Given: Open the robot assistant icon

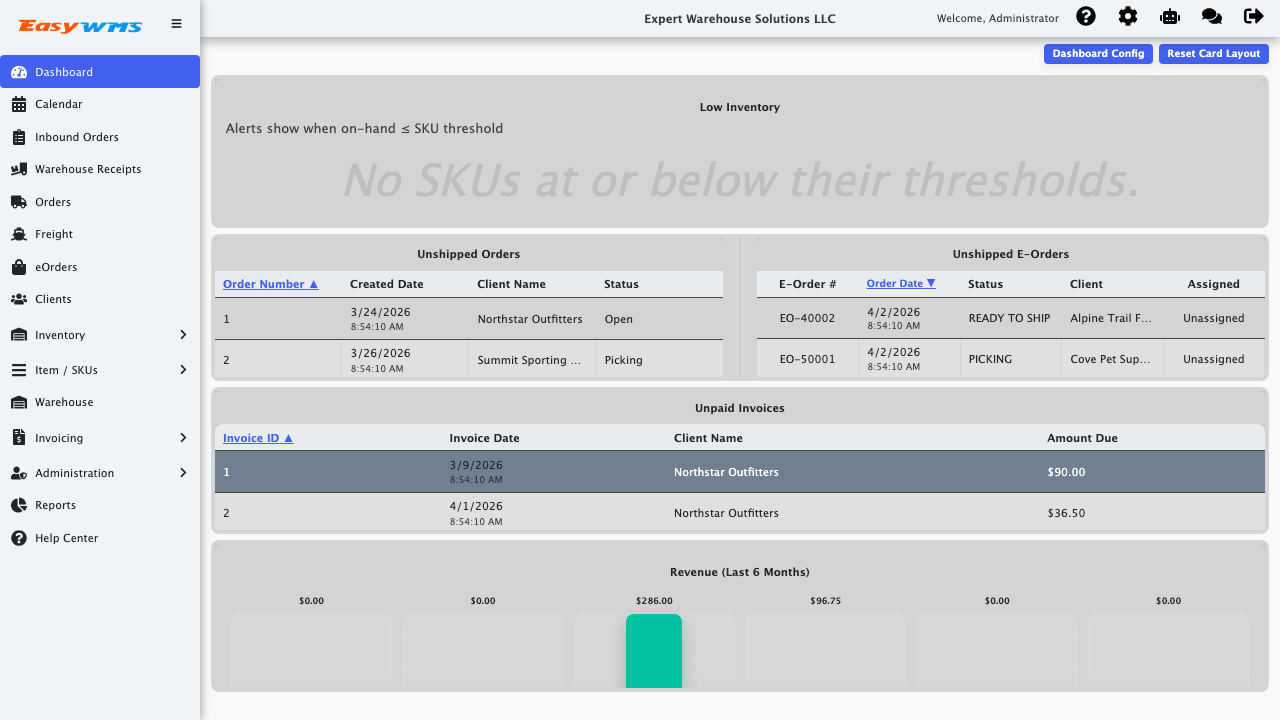Looking at the screenshot, I should [1170, 16].
